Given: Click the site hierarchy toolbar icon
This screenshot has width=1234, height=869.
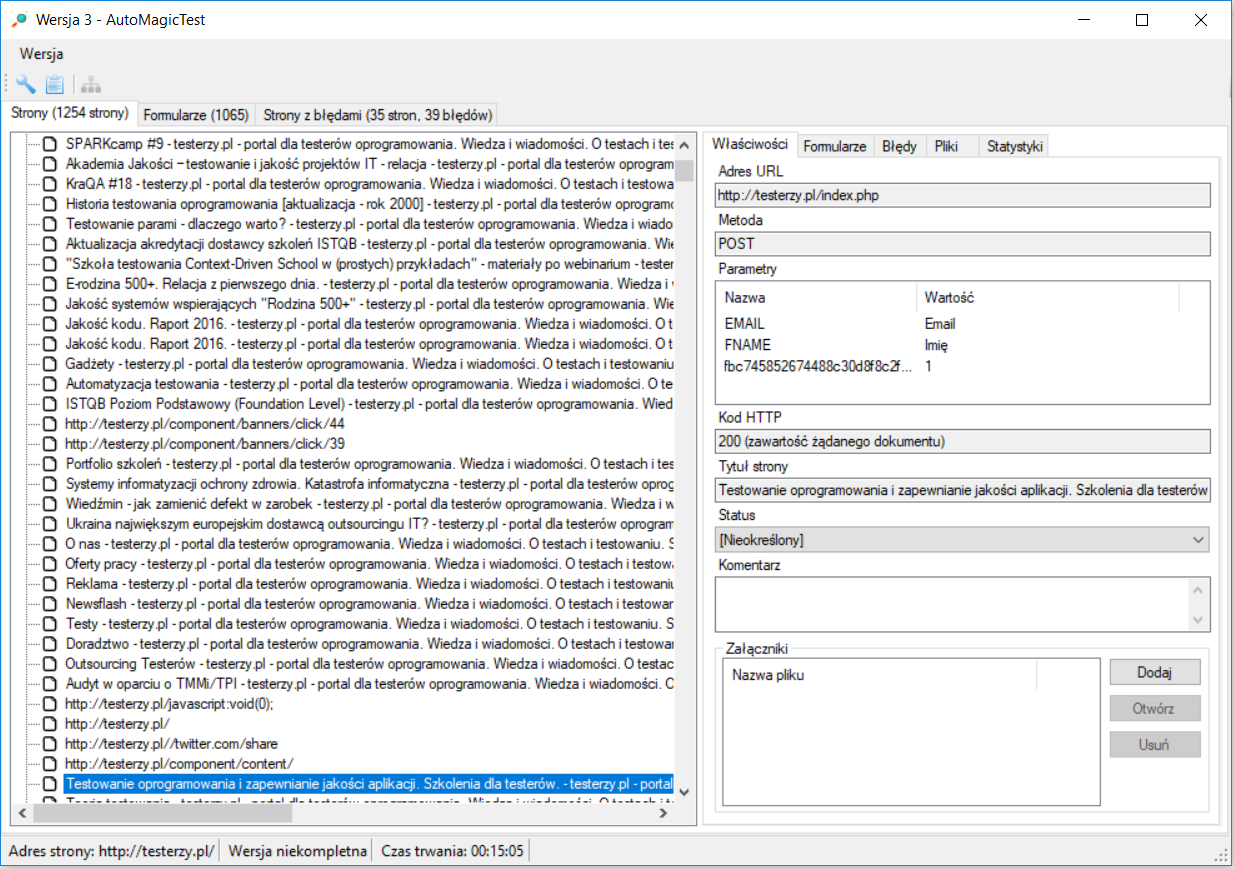Looking at the screenshot, I should [x=91, y=85].
